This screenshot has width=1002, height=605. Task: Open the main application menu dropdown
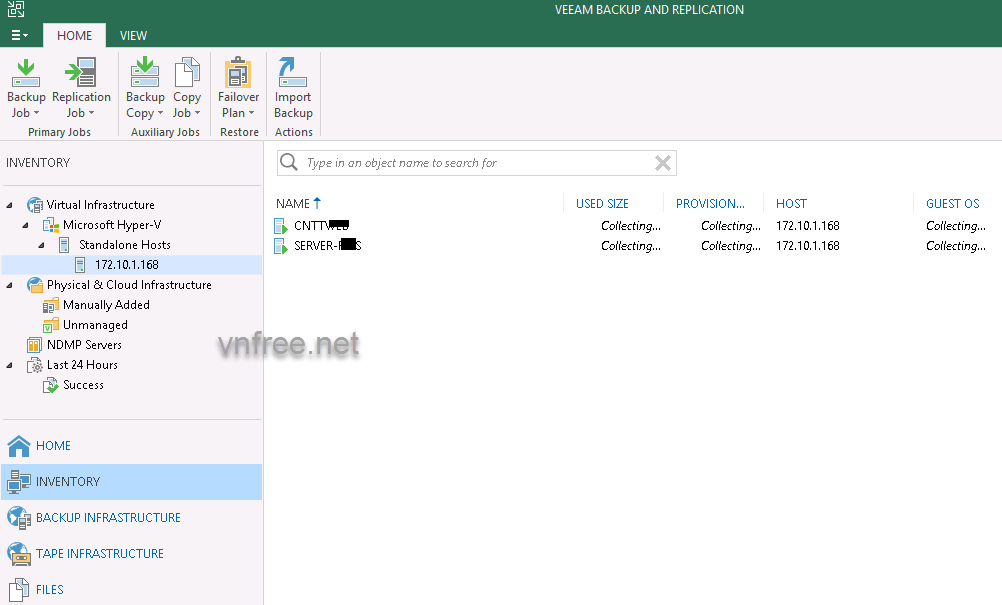click(19, 35)
